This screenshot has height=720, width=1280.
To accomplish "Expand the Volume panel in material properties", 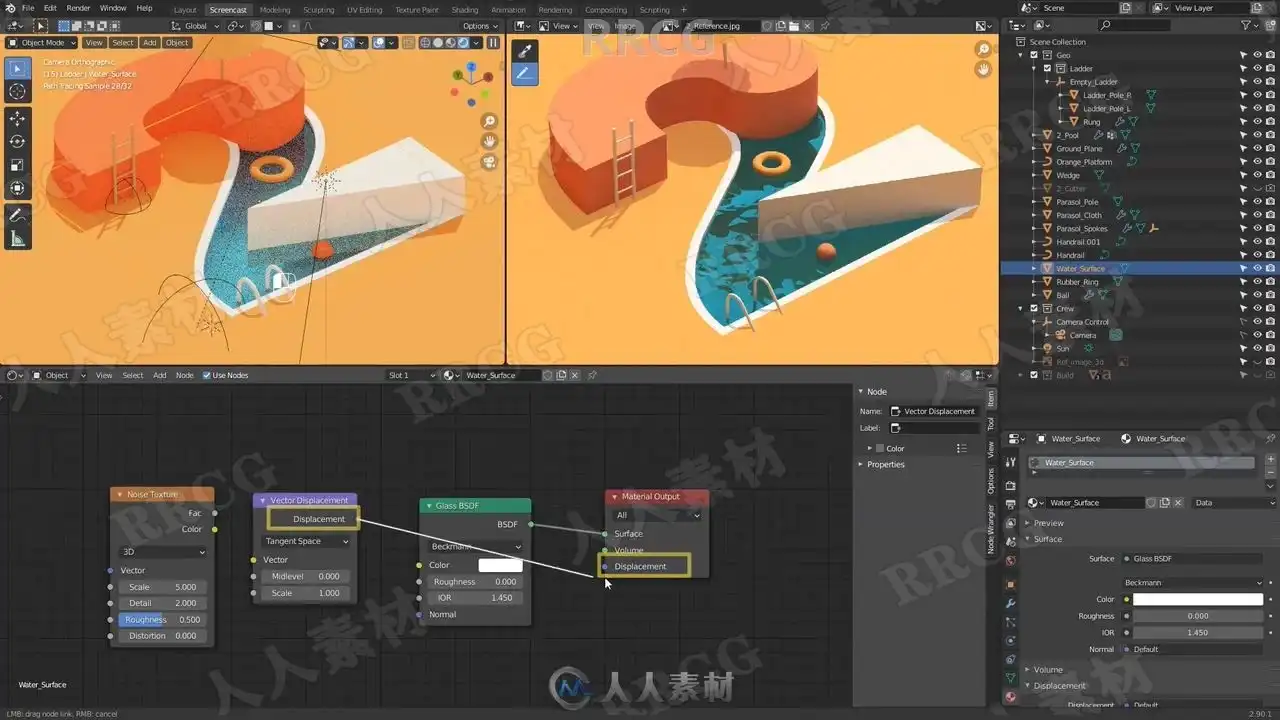I will tap(1048, 670).
